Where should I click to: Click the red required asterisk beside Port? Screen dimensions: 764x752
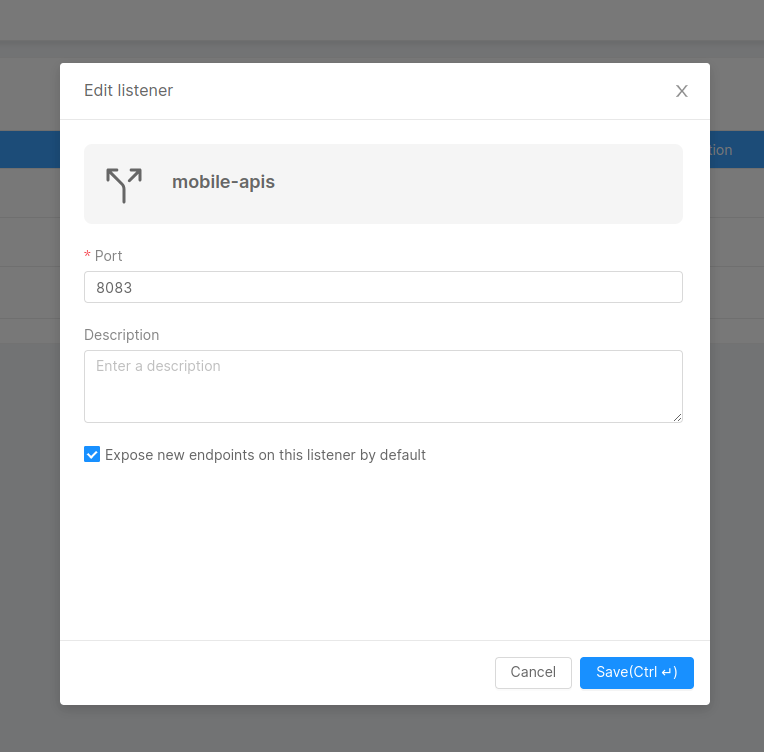(88, 257)
